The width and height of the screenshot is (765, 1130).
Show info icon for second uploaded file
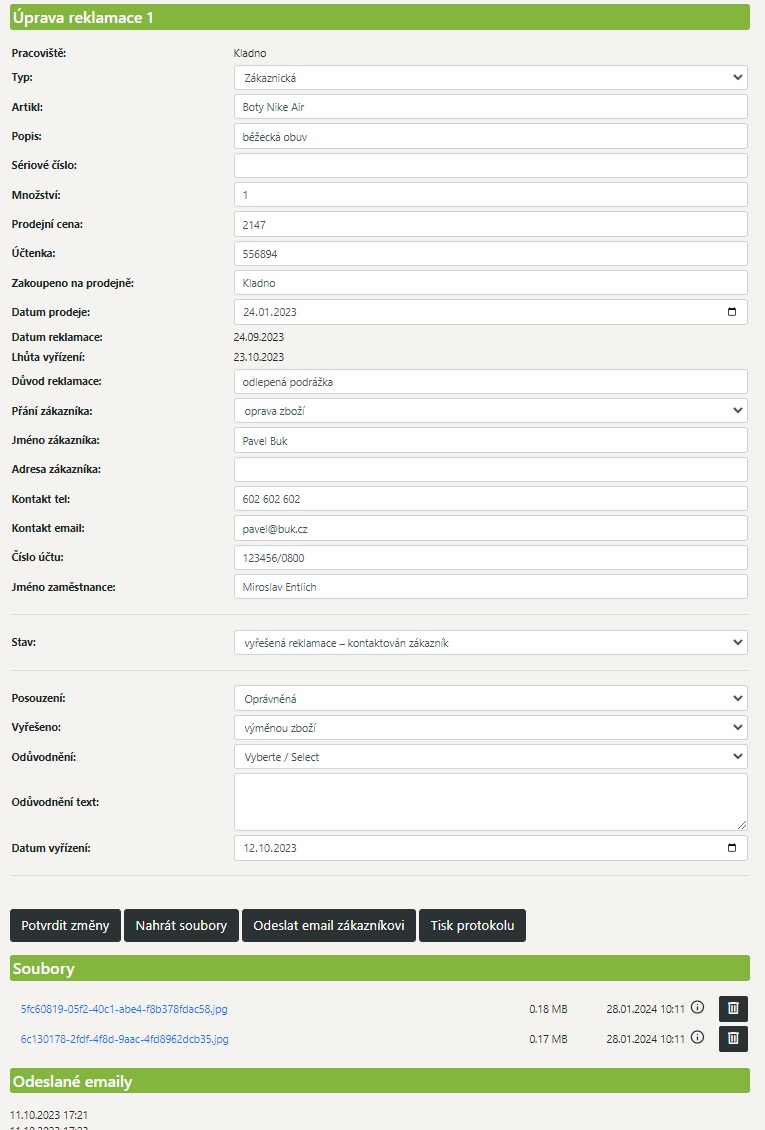698,1038
